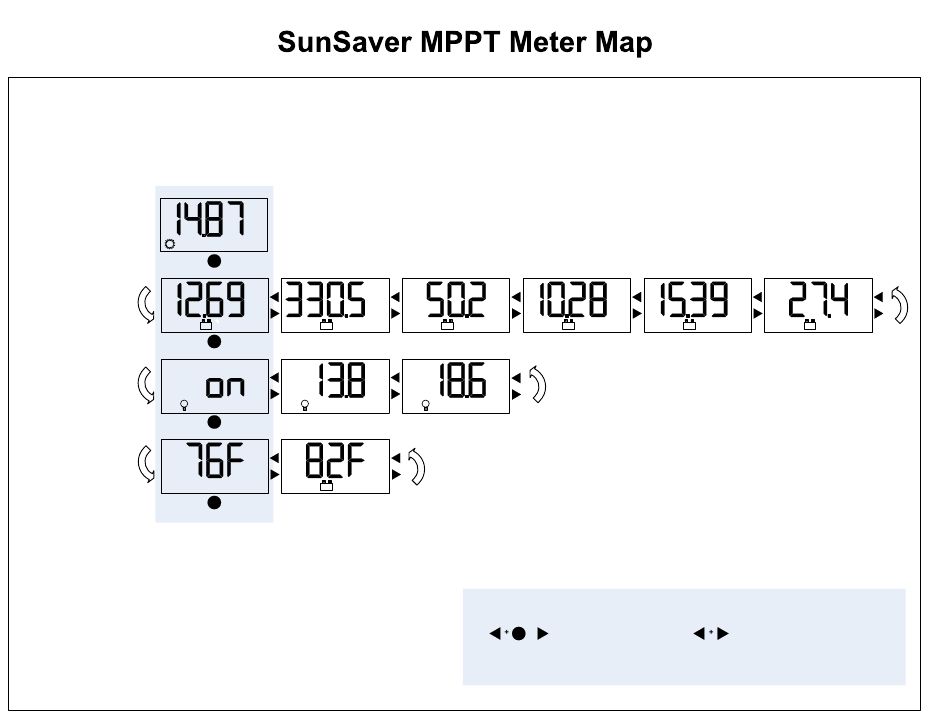Click the load 'on' status display
Image resolution: width=950 pixels, height=721 pixels.
click(214, 387)
